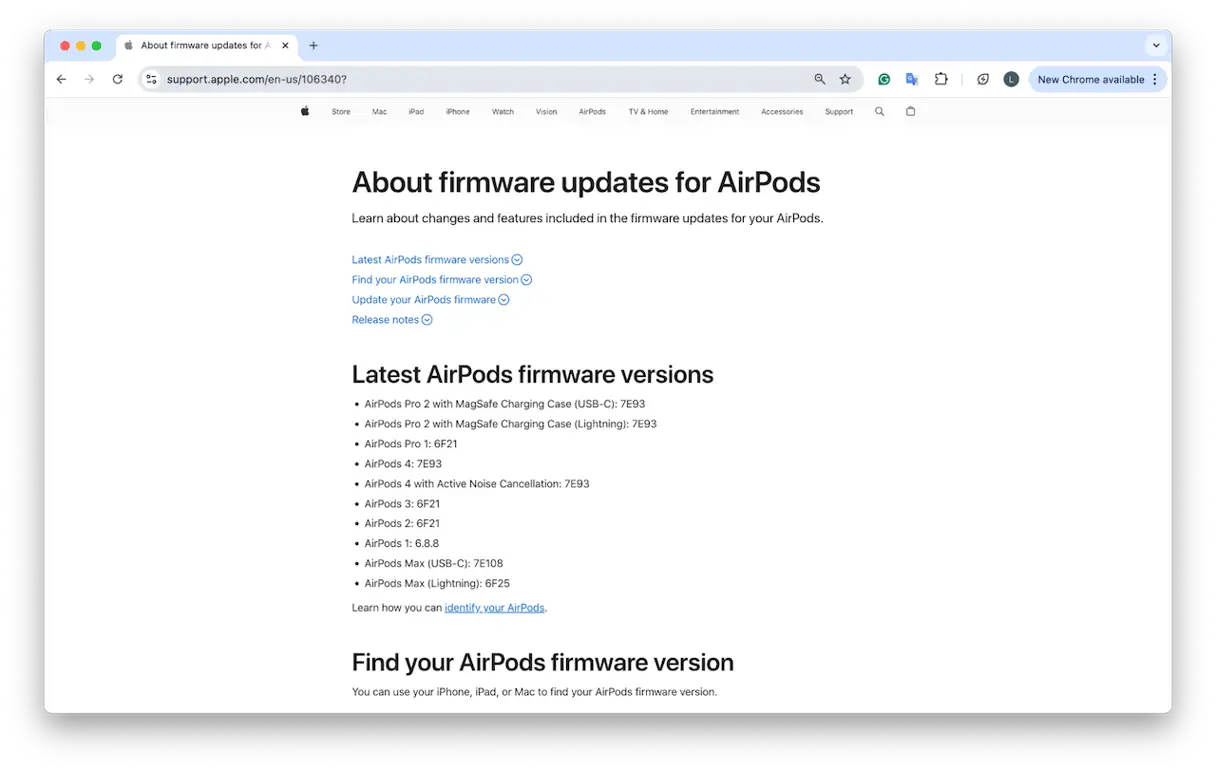Open the shopping bag icon
This screenshot has height=771, width=1216.
[x=910, y=112]
